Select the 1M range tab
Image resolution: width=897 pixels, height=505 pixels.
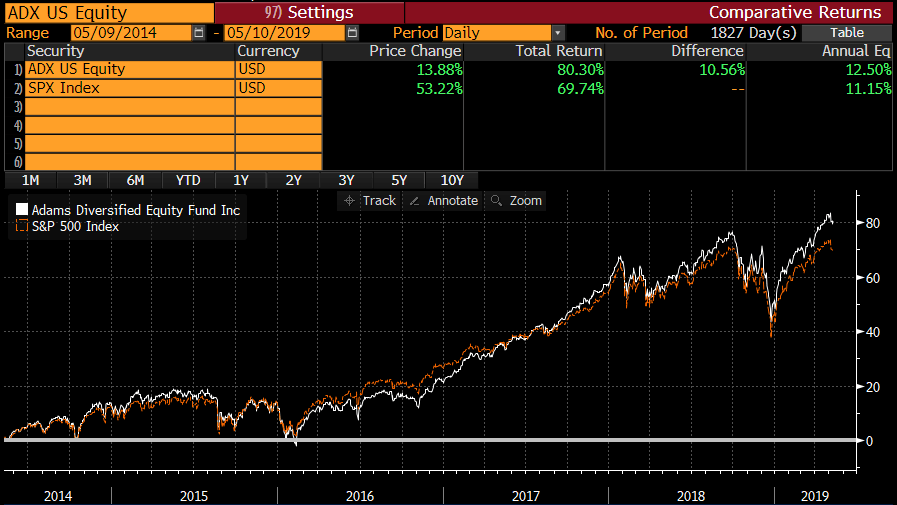coord(30,180)
